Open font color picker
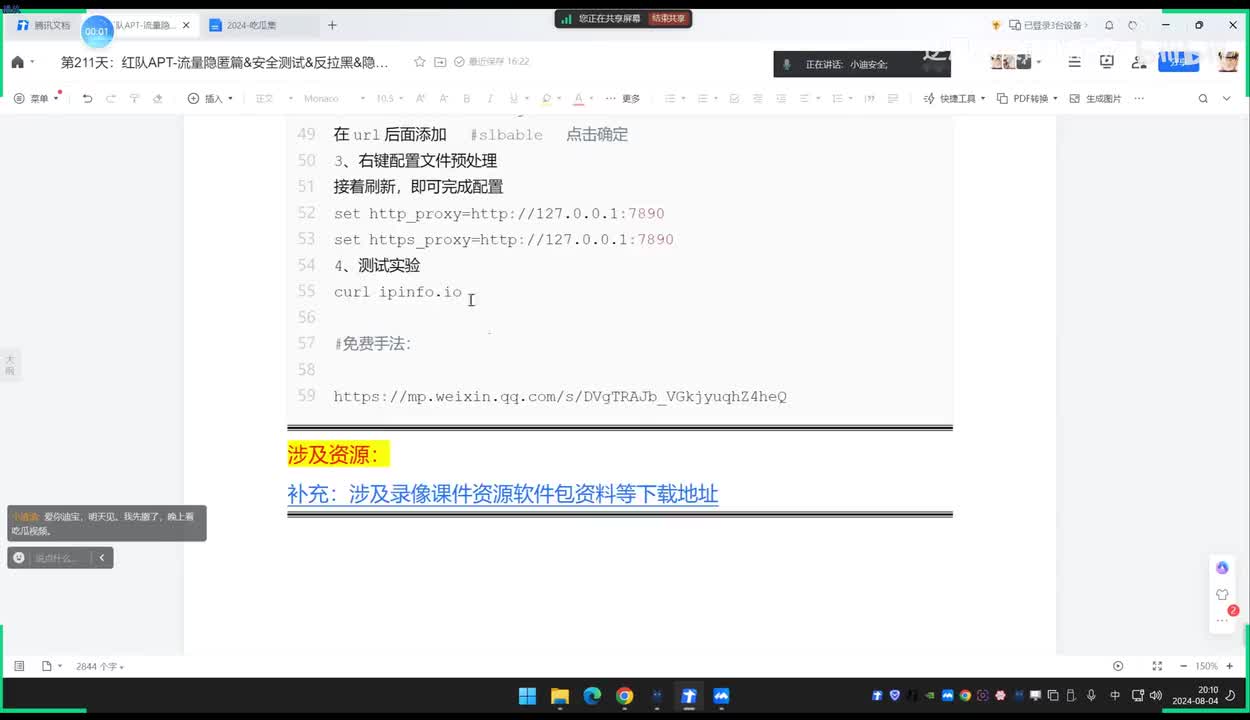The height and width of the screenshot is (720, 1250). 580,98
